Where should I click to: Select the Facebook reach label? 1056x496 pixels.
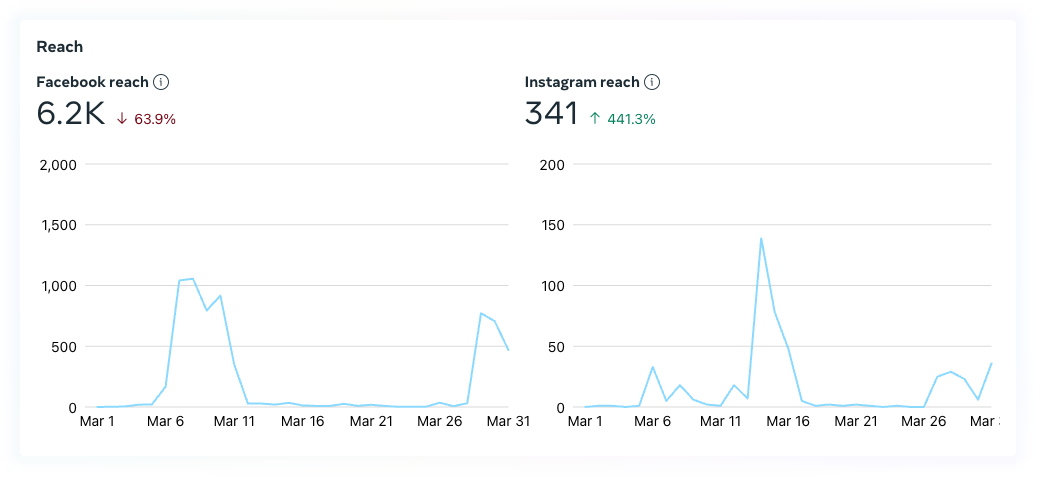[x=92, y=82]
